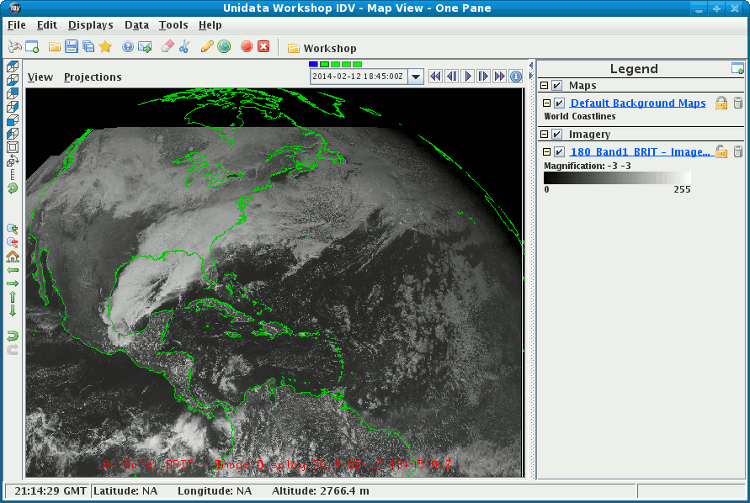Screen dimensions: 750x503
Task: Open the Displays menu
Action: coord(90,24)
